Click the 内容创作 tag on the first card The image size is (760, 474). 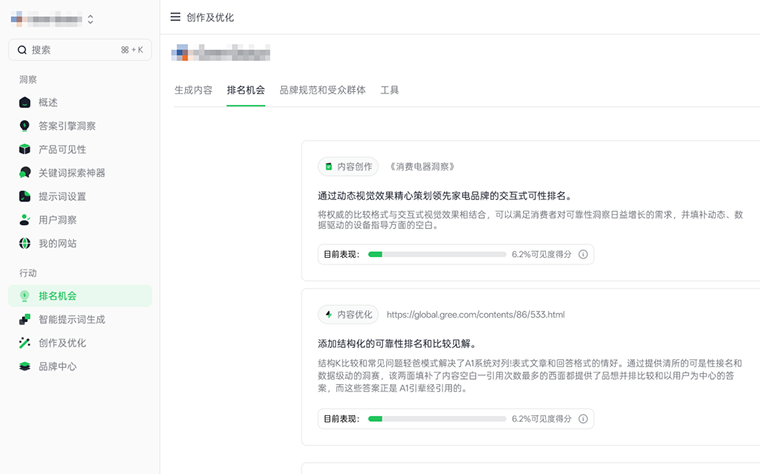pyautogui.click(x=348, y=166)
